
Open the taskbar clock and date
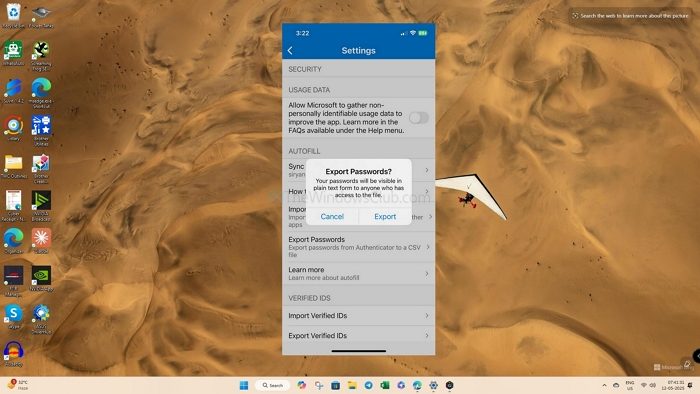point(673,386)
